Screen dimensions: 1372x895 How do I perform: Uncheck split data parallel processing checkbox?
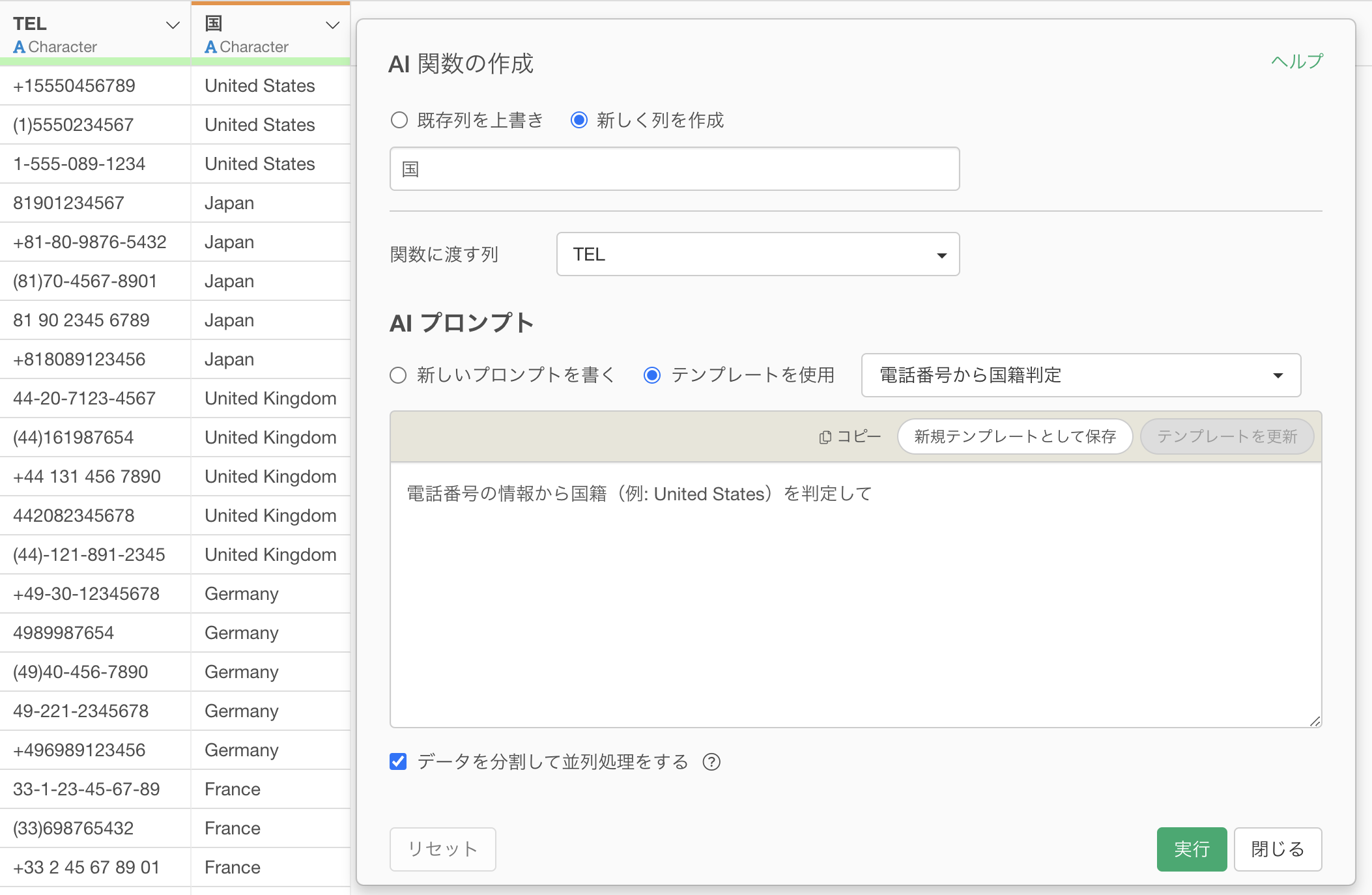tap(398, 761)
